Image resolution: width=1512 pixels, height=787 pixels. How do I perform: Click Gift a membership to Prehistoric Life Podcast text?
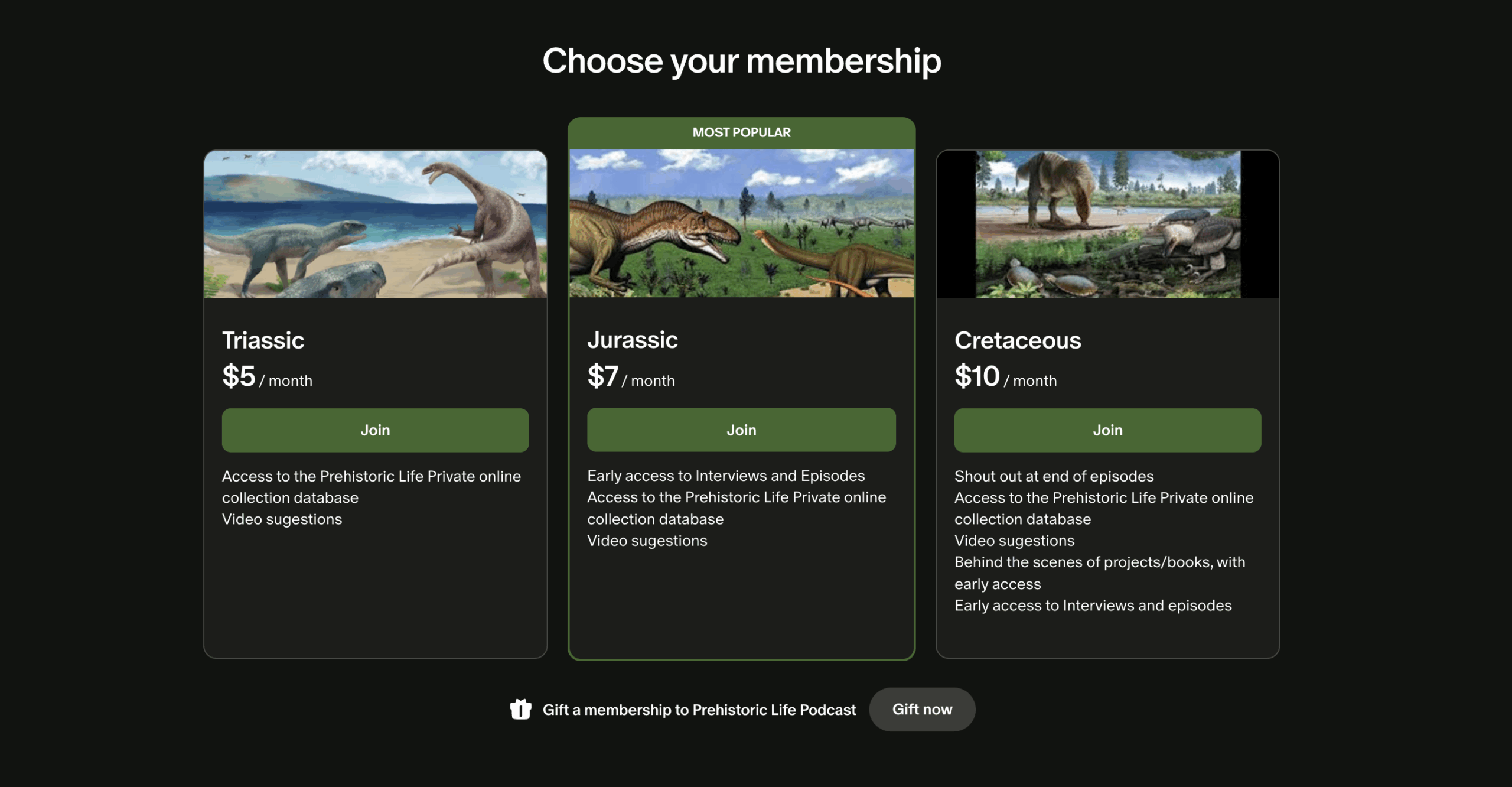tap(699, 710)
